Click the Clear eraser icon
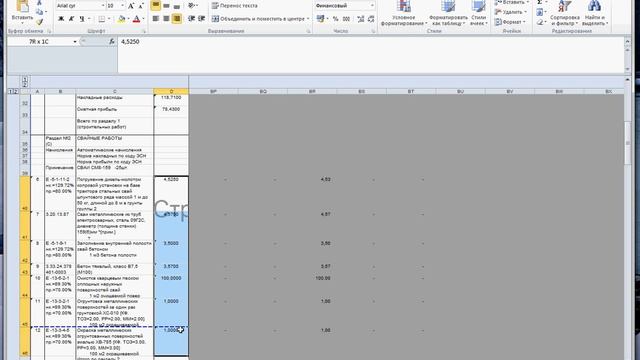The height and width of the screenshot is (360, 640). point(540,22)
